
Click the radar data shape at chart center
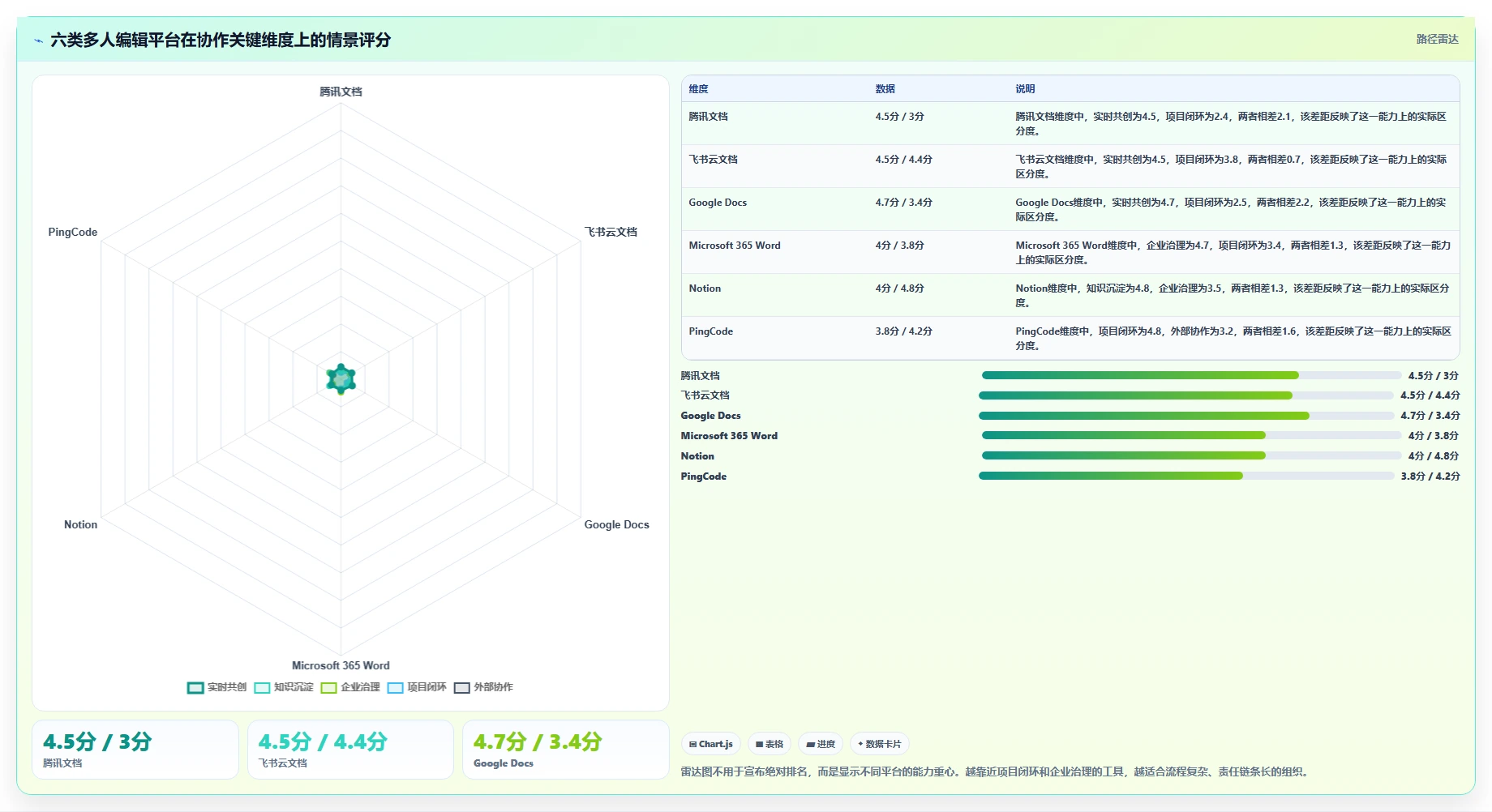[341, 378]
